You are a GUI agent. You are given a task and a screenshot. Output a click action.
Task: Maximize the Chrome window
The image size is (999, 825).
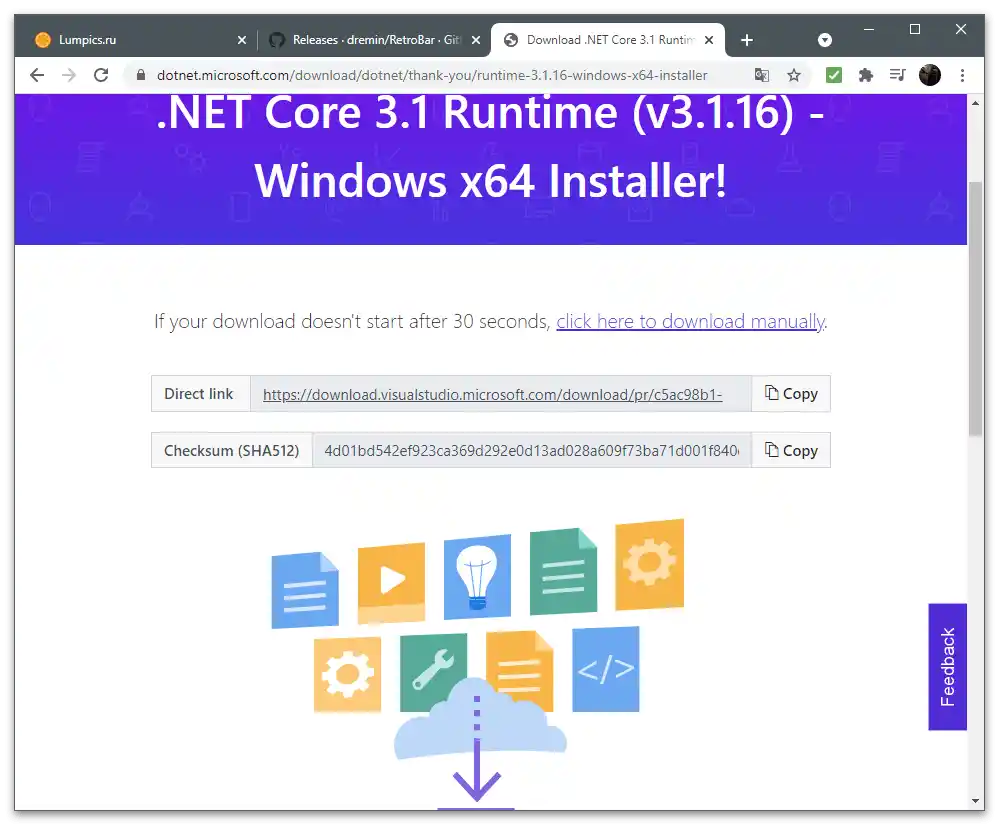click(914, 29)
